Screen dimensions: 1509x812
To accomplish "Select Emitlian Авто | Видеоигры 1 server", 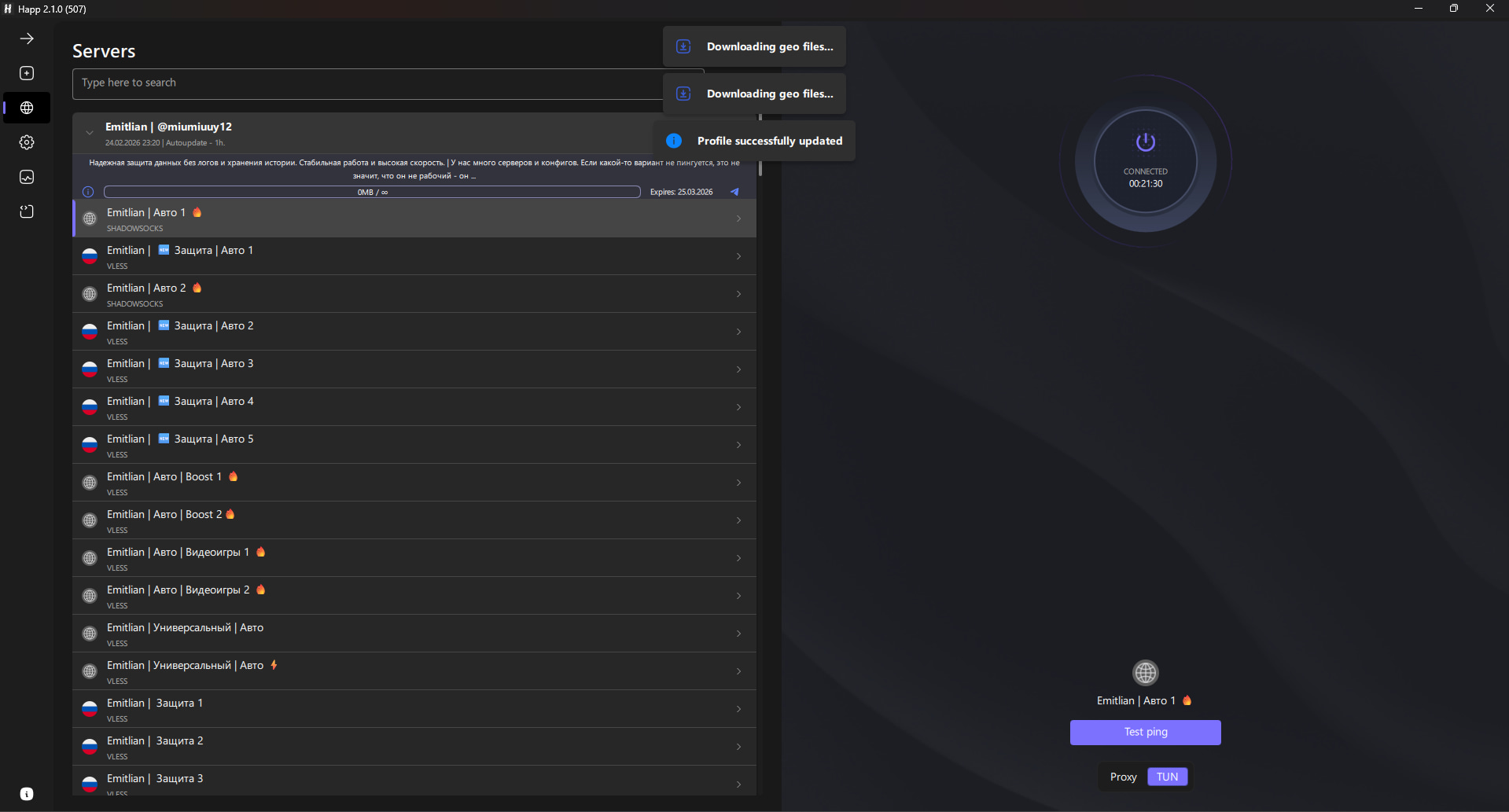I will 393,558.
